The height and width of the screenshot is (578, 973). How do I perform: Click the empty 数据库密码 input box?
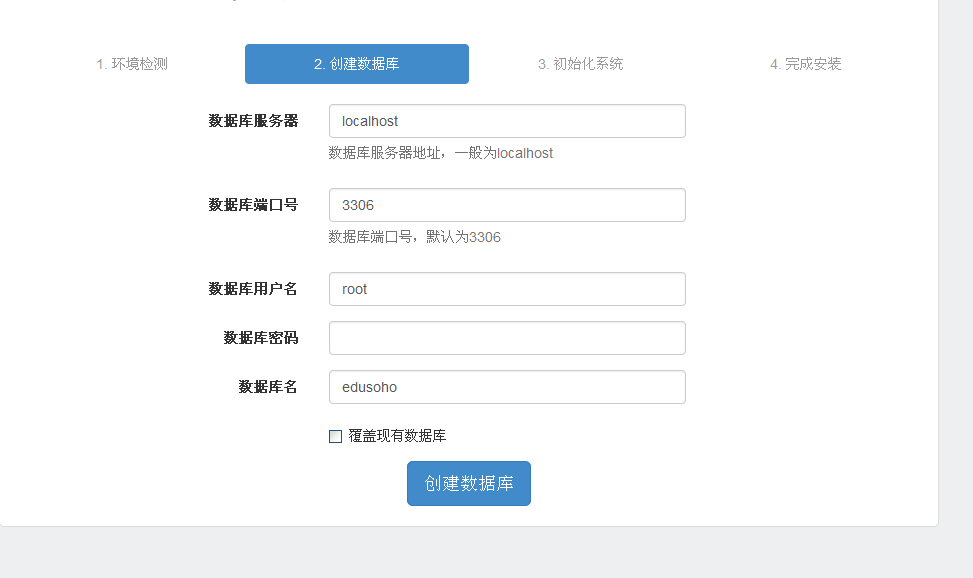pyautogui.click(x=507, y=338)
